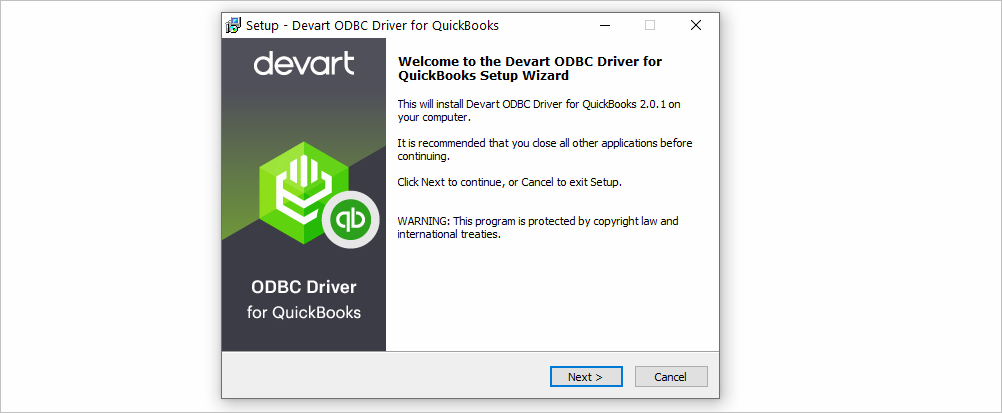Click the green ODBC driver hexagon logo
The height and width of the screenshot is (413, 1002).
tap(304, 192)
